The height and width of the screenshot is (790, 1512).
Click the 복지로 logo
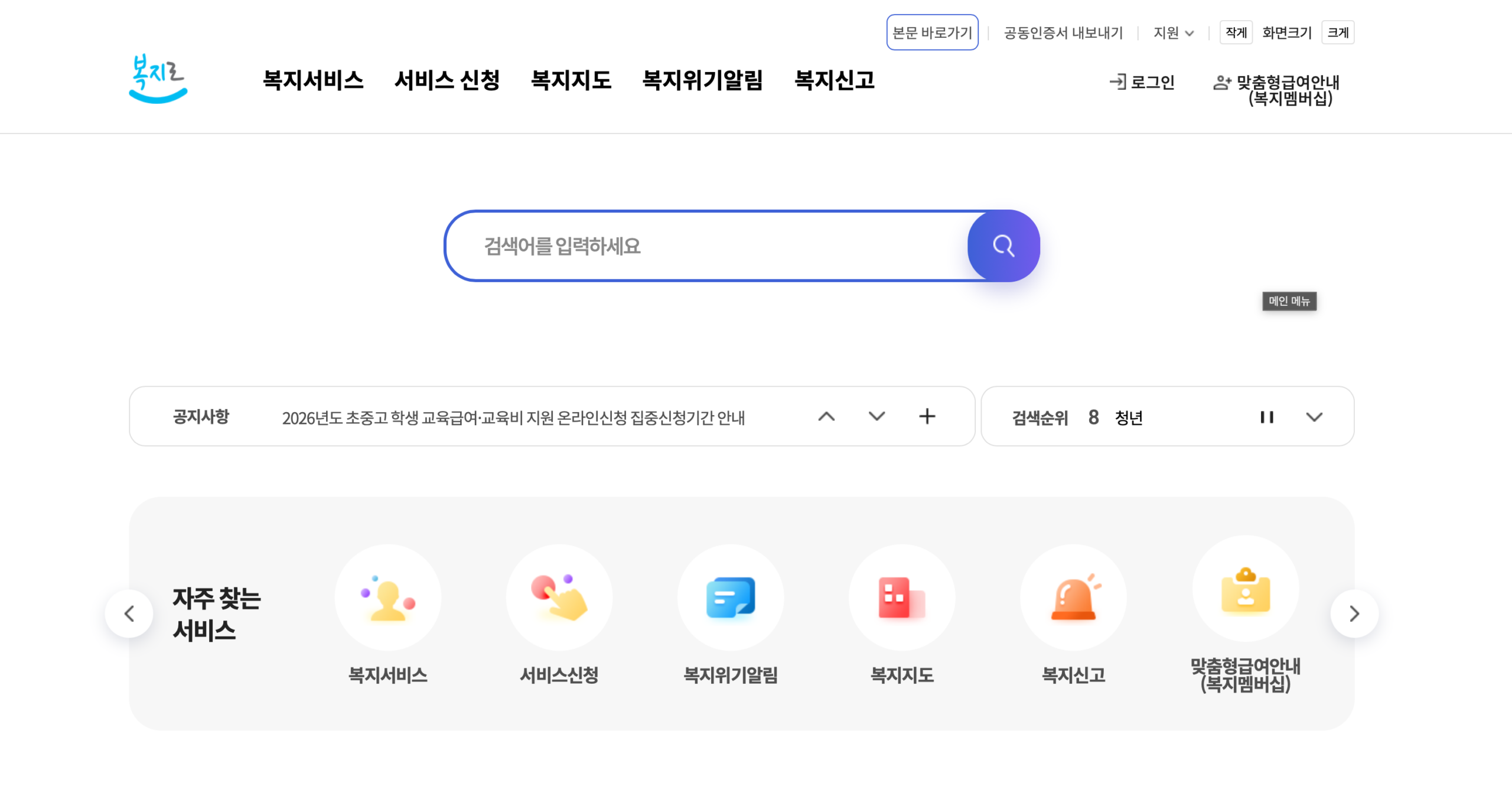tap(158, 79)
